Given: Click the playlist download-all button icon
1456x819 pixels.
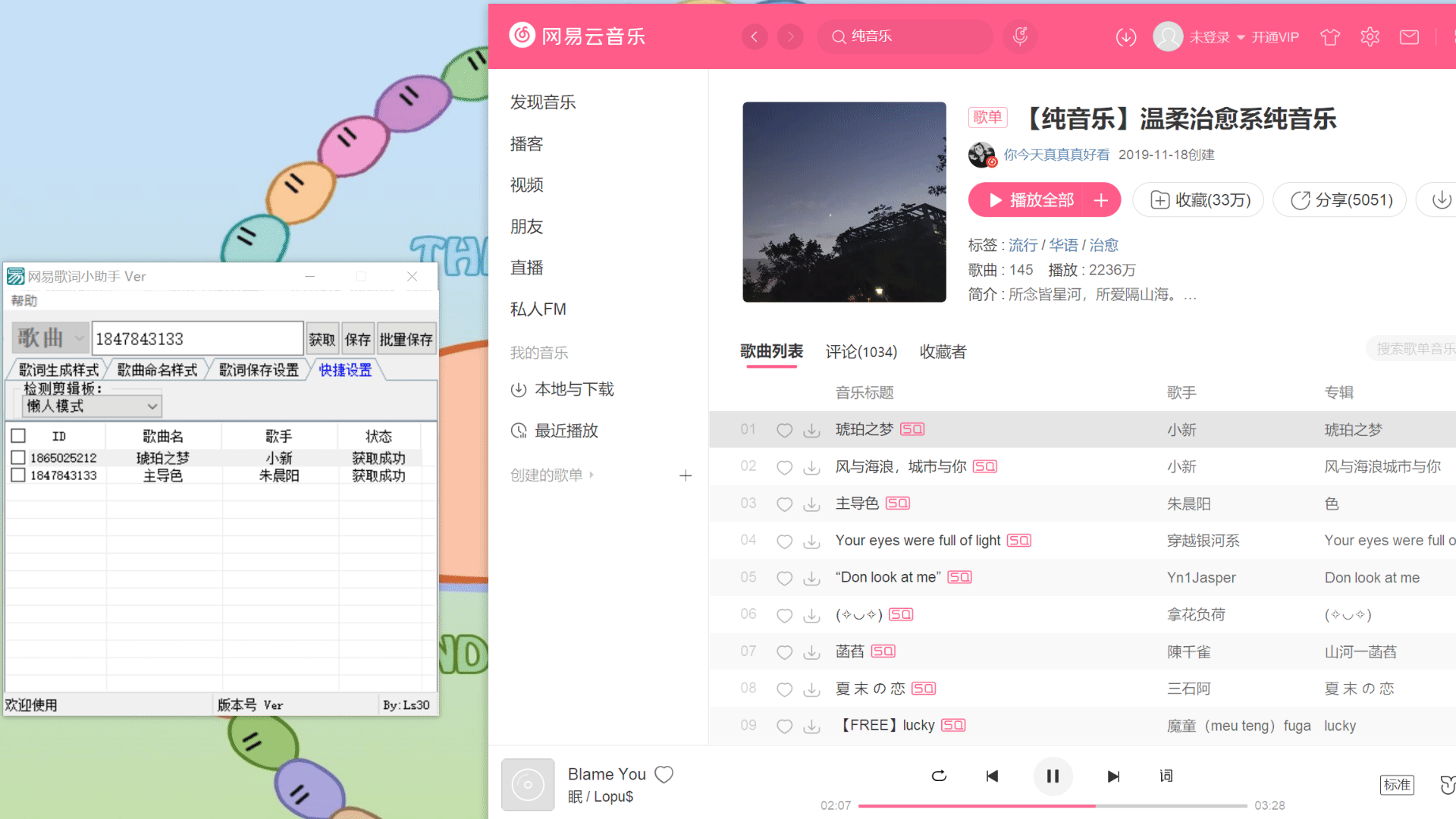Looking at the screenshot, I should point(1441,199).
